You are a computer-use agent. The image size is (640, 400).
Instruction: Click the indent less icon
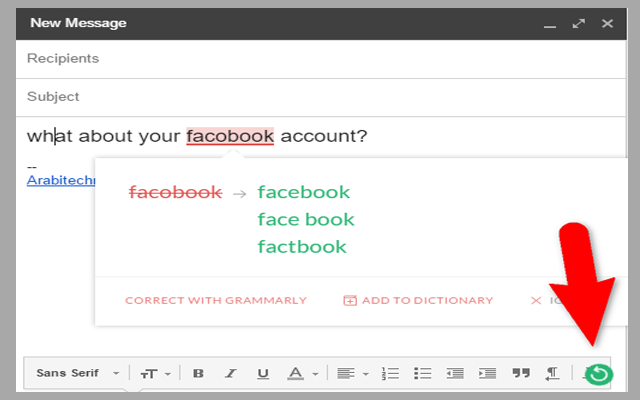[x=455, y=373]
